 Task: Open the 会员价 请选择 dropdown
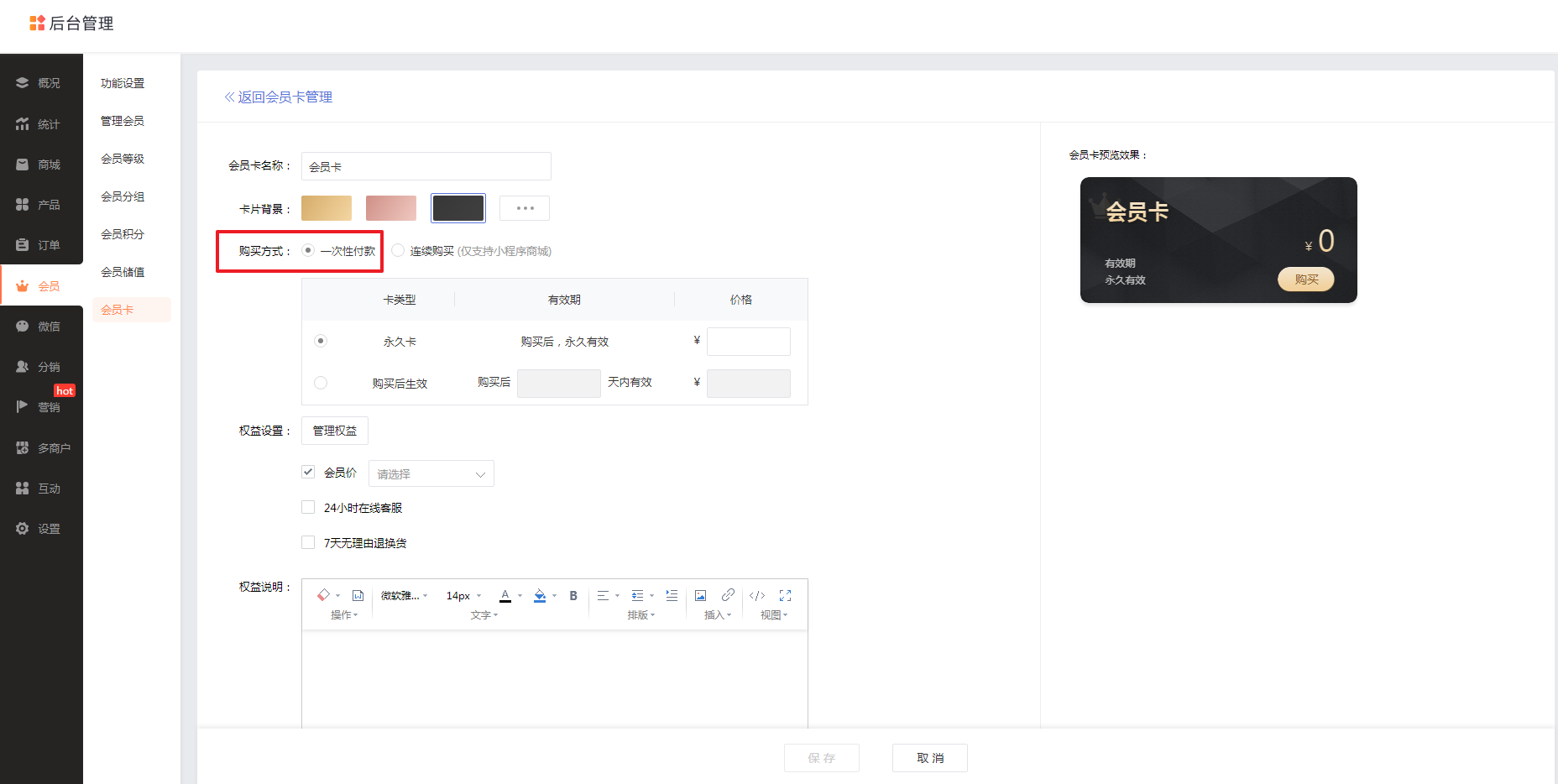pyautogui.click(x=431, y=473)
